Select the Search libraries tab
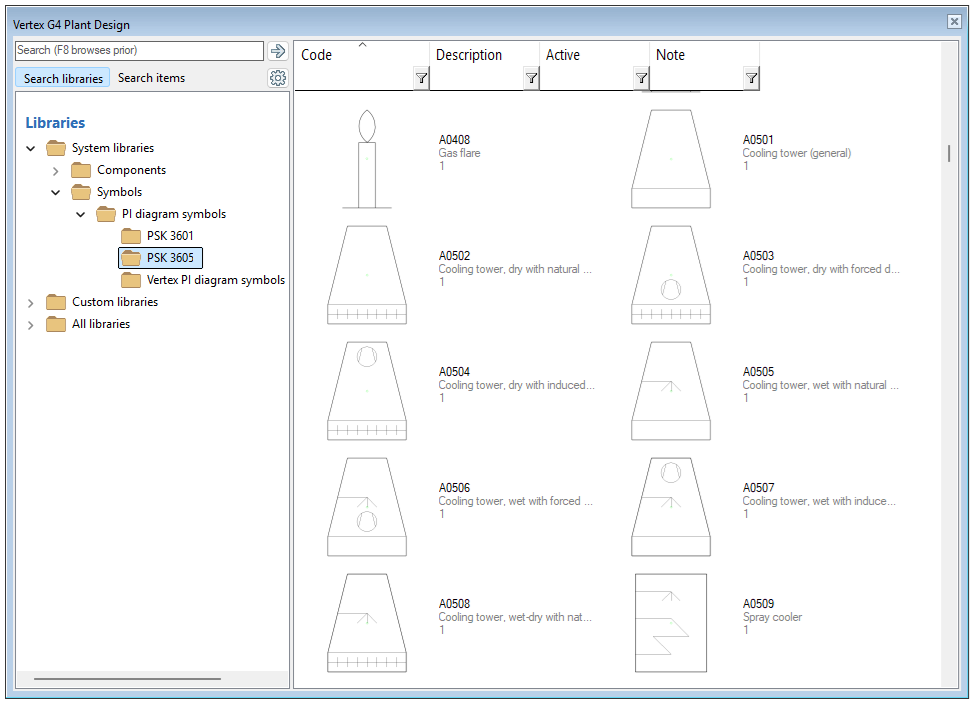The height and width of the screenshot is (704, 975). coord(62,78)
